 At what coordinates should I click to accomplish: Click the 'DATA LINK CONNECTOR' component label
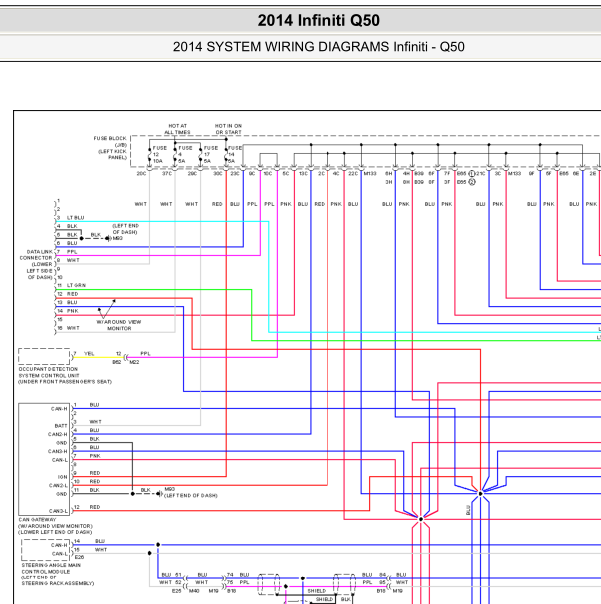pos(37,255)
